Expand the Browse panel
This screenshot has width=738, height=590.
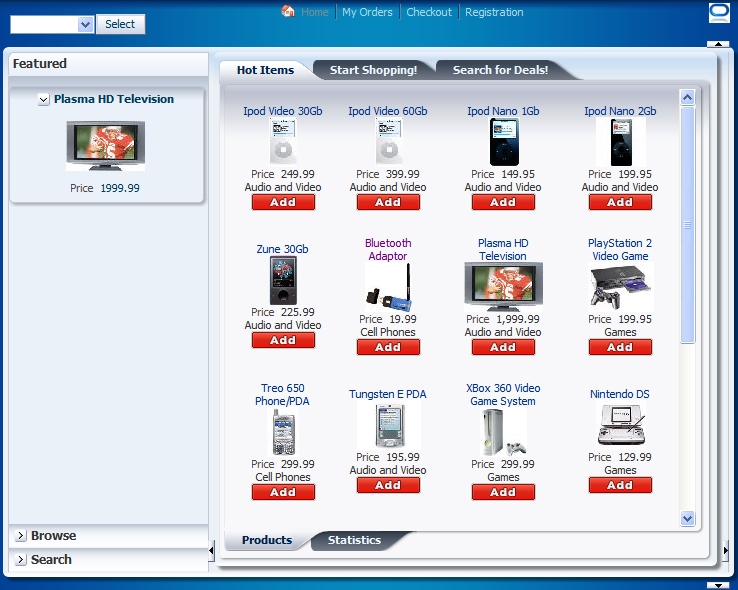pyautogui.click(x=21, y=536)
